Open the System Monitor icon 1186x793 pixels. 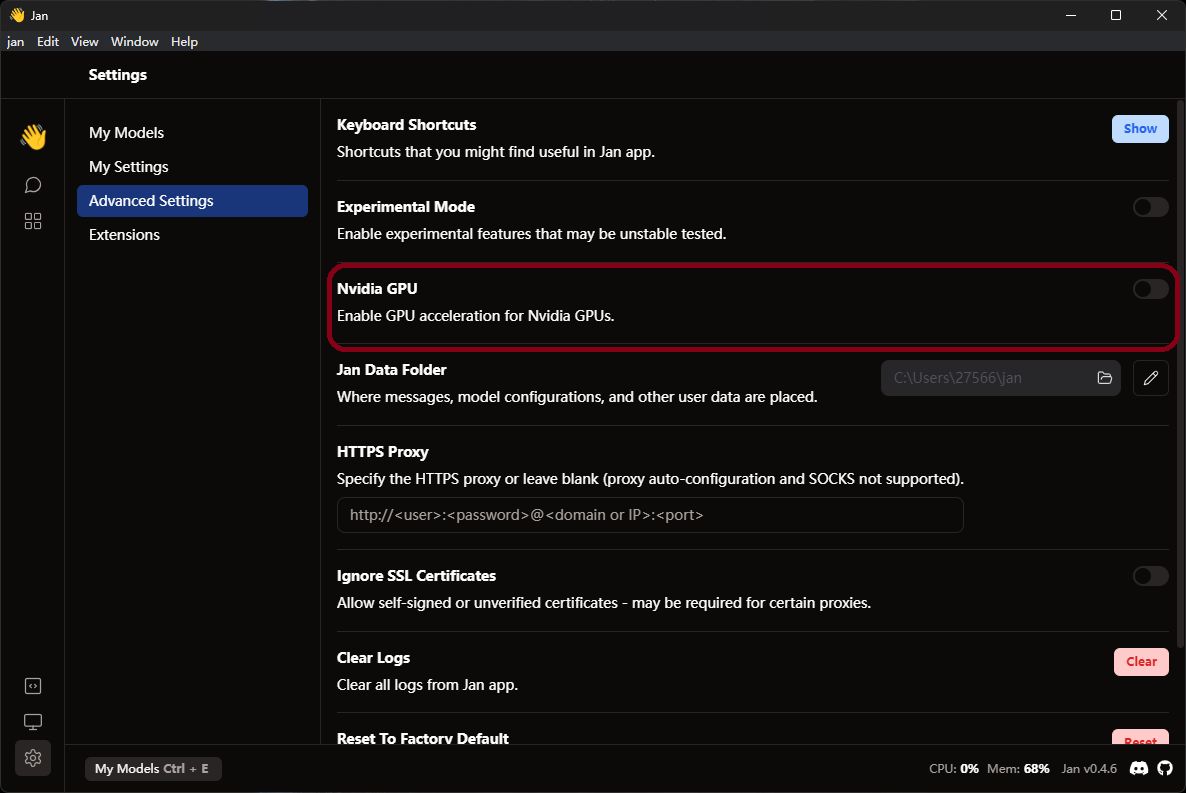click(33, 722)
